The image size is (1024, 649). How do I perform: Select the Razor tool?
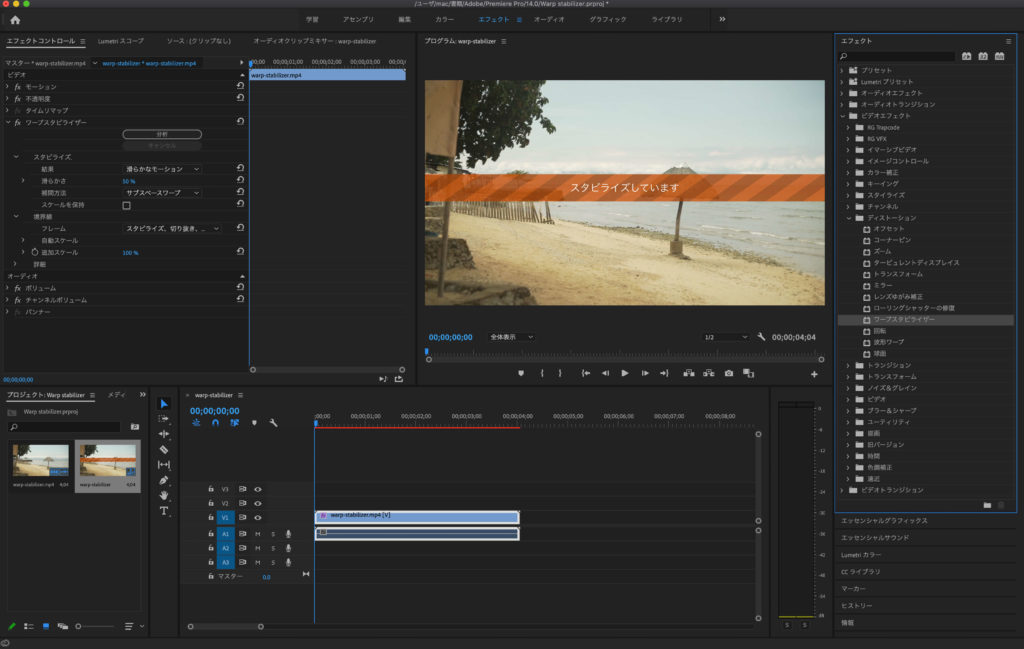(164, 450)
